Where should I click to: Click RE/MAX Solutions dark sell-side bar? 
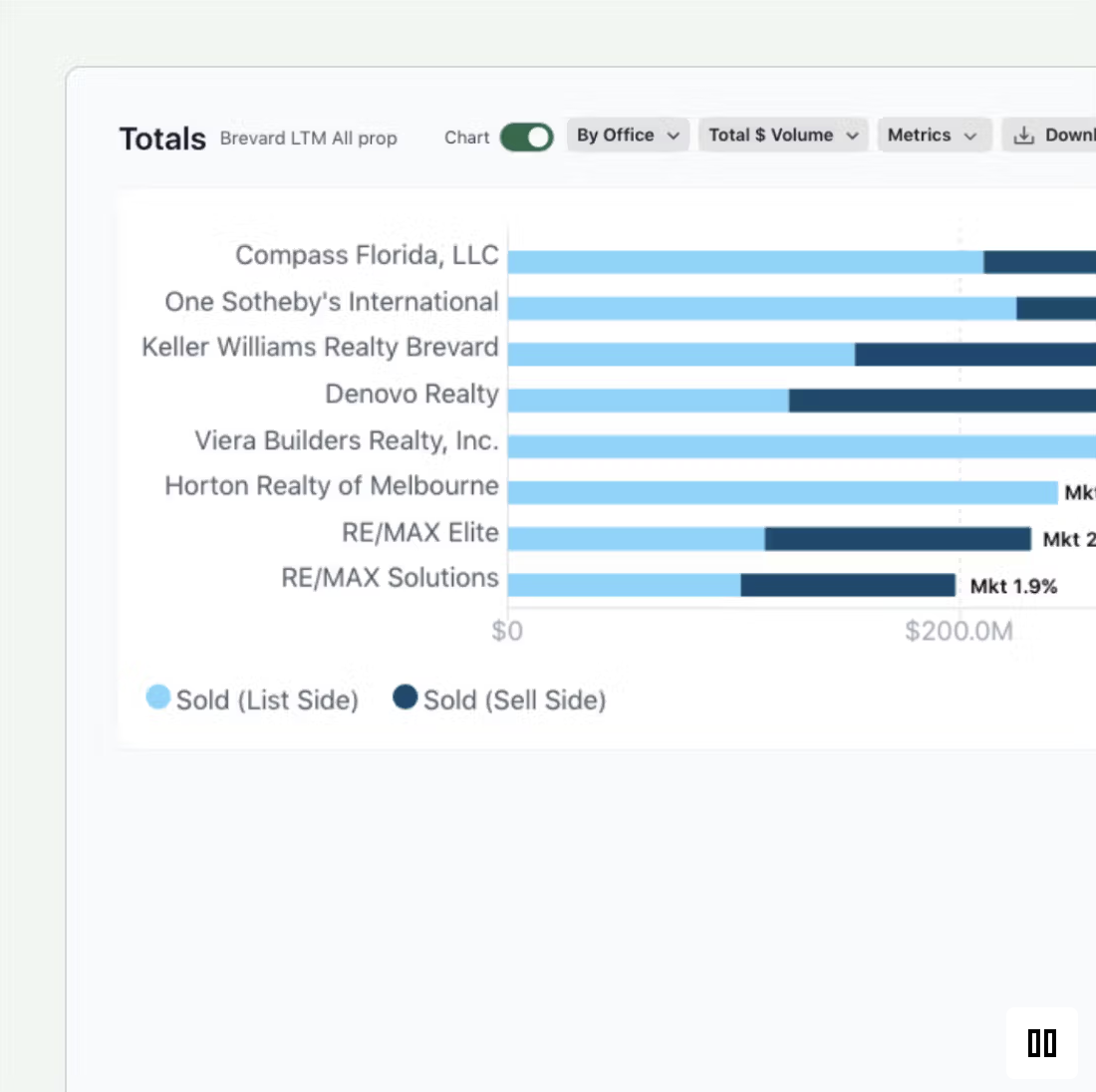tap(848, 585)
